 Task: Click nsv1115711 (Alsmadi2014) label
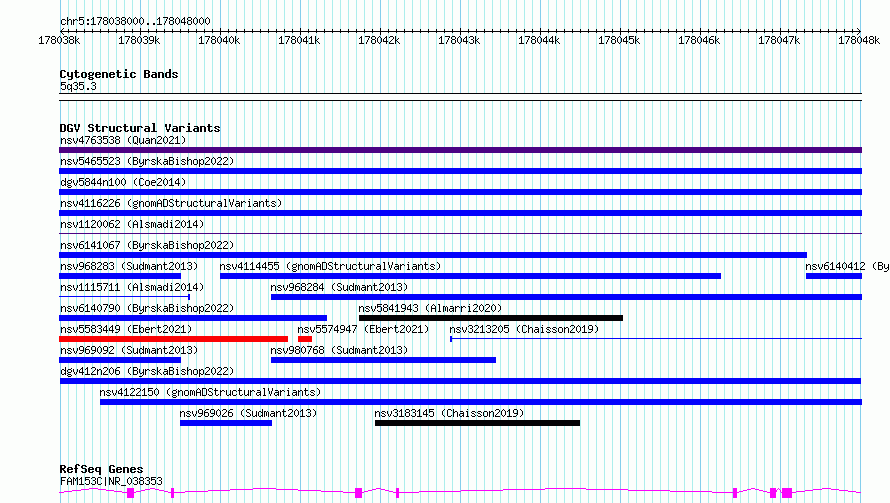click(132, 287)
